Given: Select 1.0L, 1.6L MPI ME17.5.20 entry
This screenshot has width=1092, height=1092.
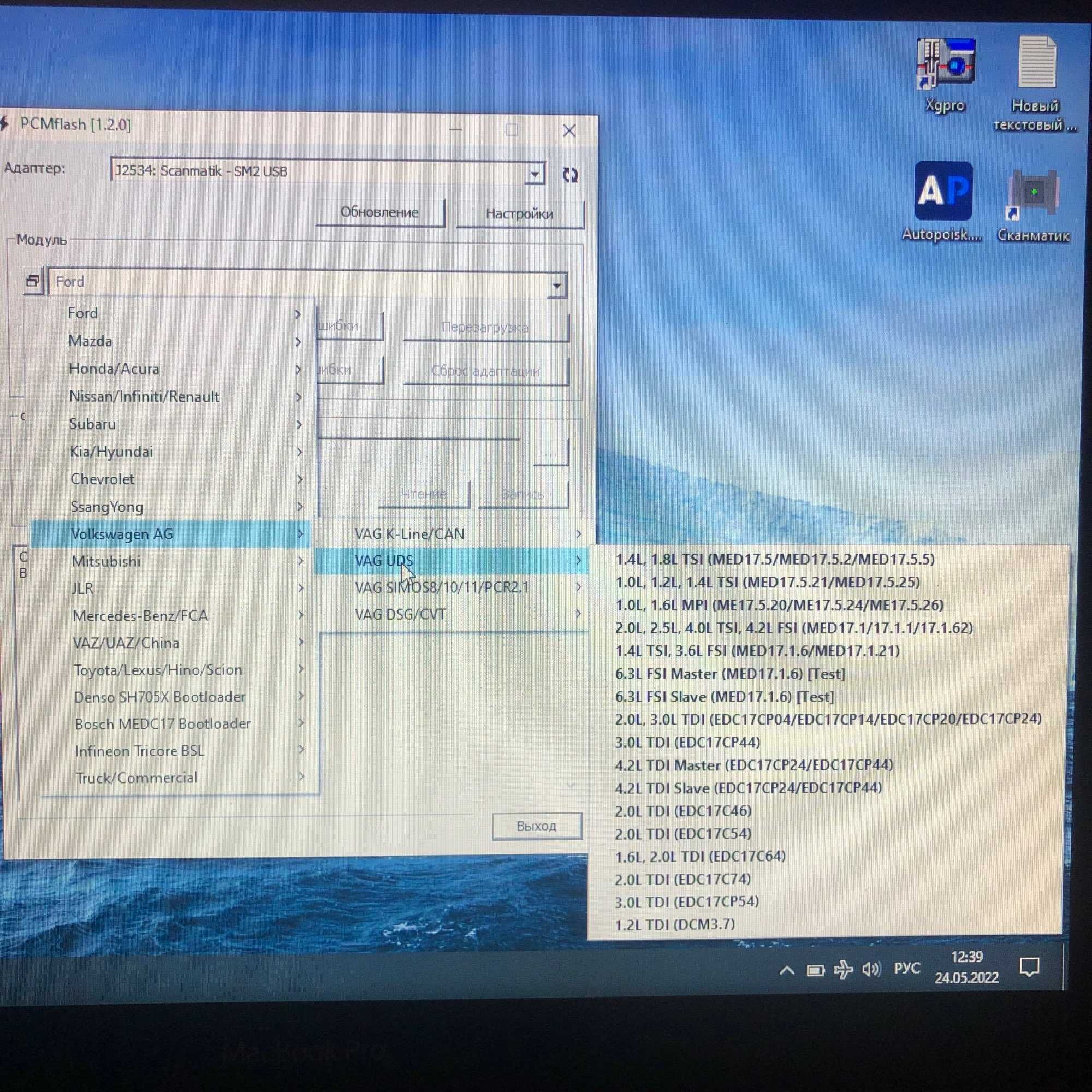Looking at the screenshot, I should pos(780,605).
